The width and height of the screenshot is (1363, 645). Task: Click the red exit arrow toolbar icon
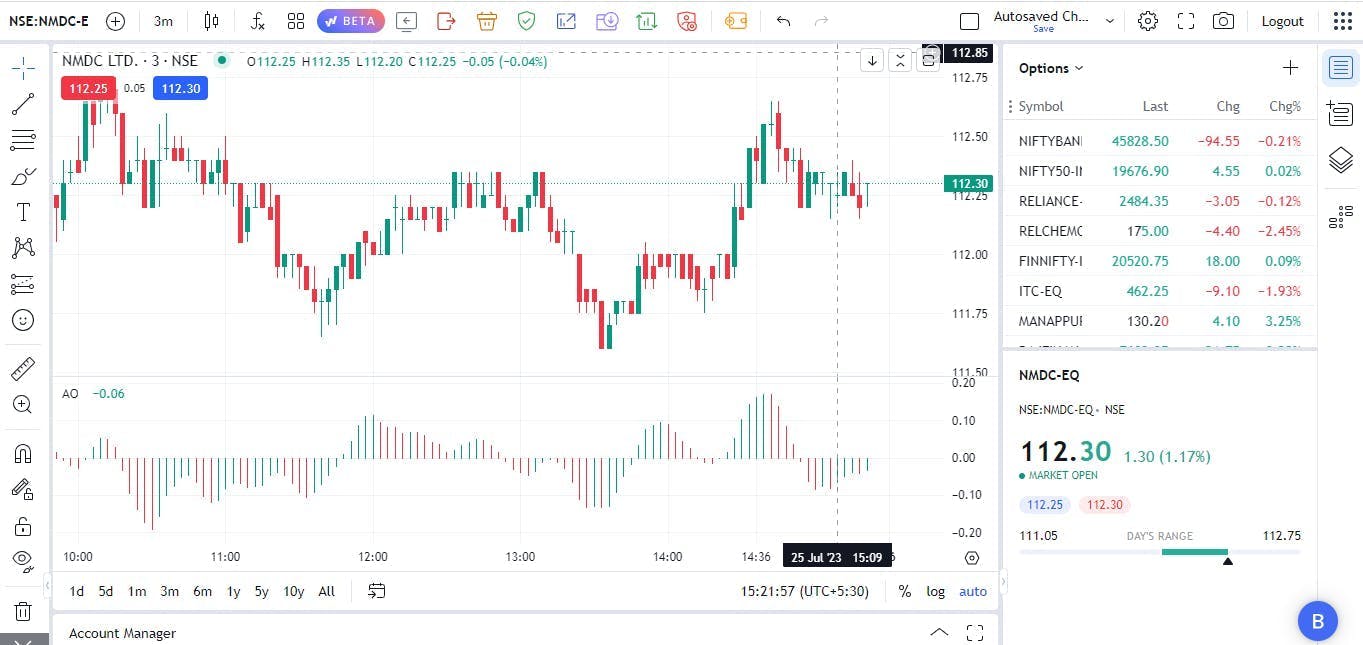(x=446, y=21)
